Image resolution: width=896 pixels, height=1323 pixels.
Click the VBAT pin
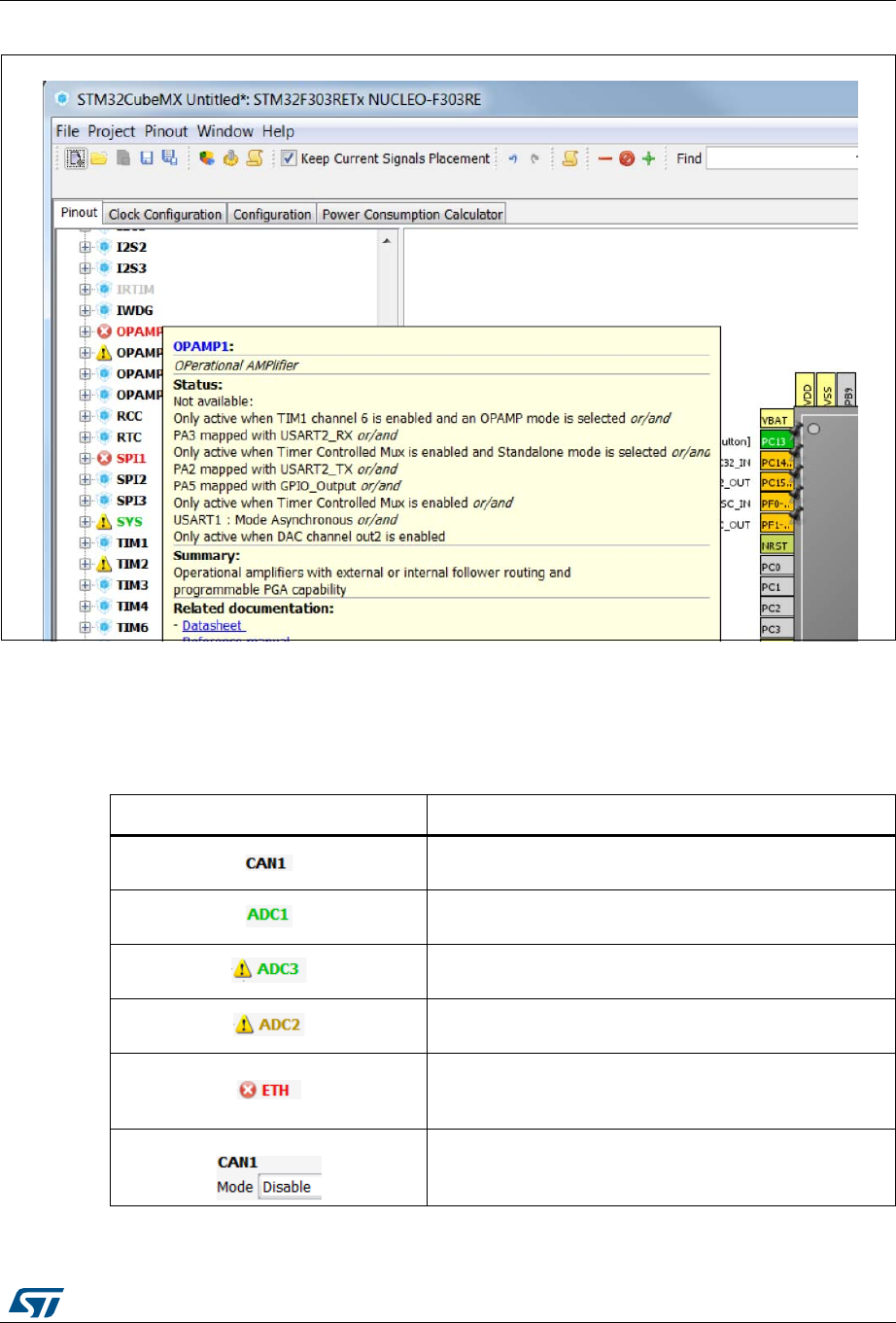pos(775,420)
